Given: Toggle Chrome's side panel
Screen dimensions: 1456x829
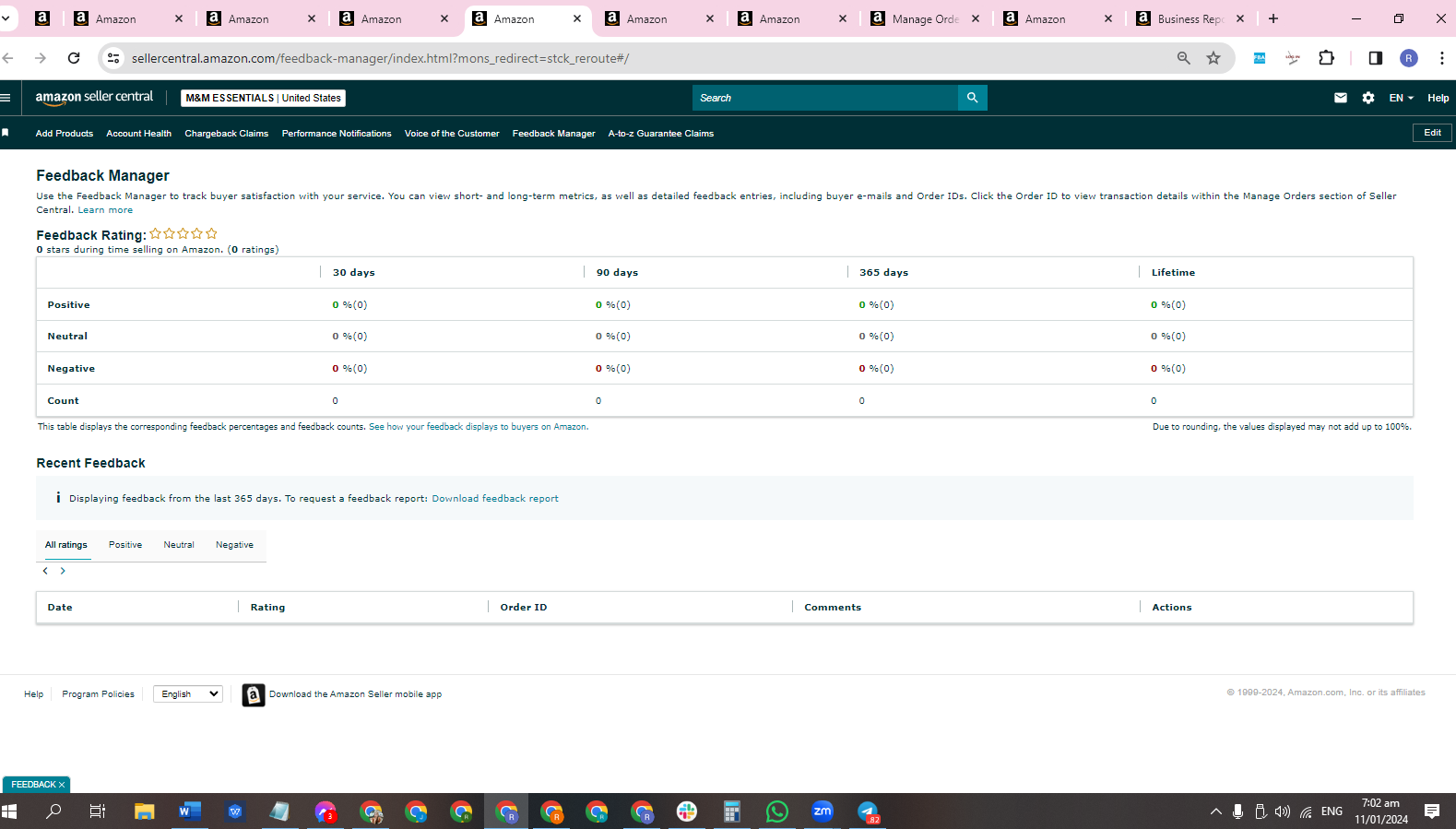Looking at the screenshot, I should pos(1376,58).
